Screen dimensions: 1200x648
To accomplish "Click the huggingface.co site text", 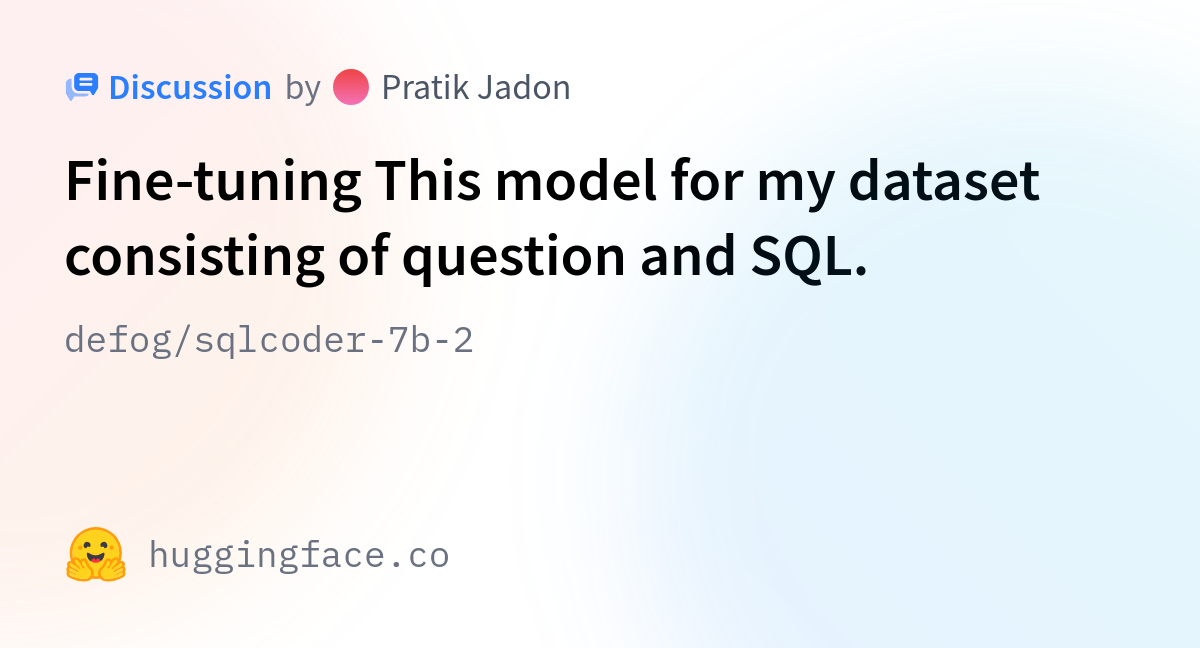I will pyautogui.click(x=298, y=555).
